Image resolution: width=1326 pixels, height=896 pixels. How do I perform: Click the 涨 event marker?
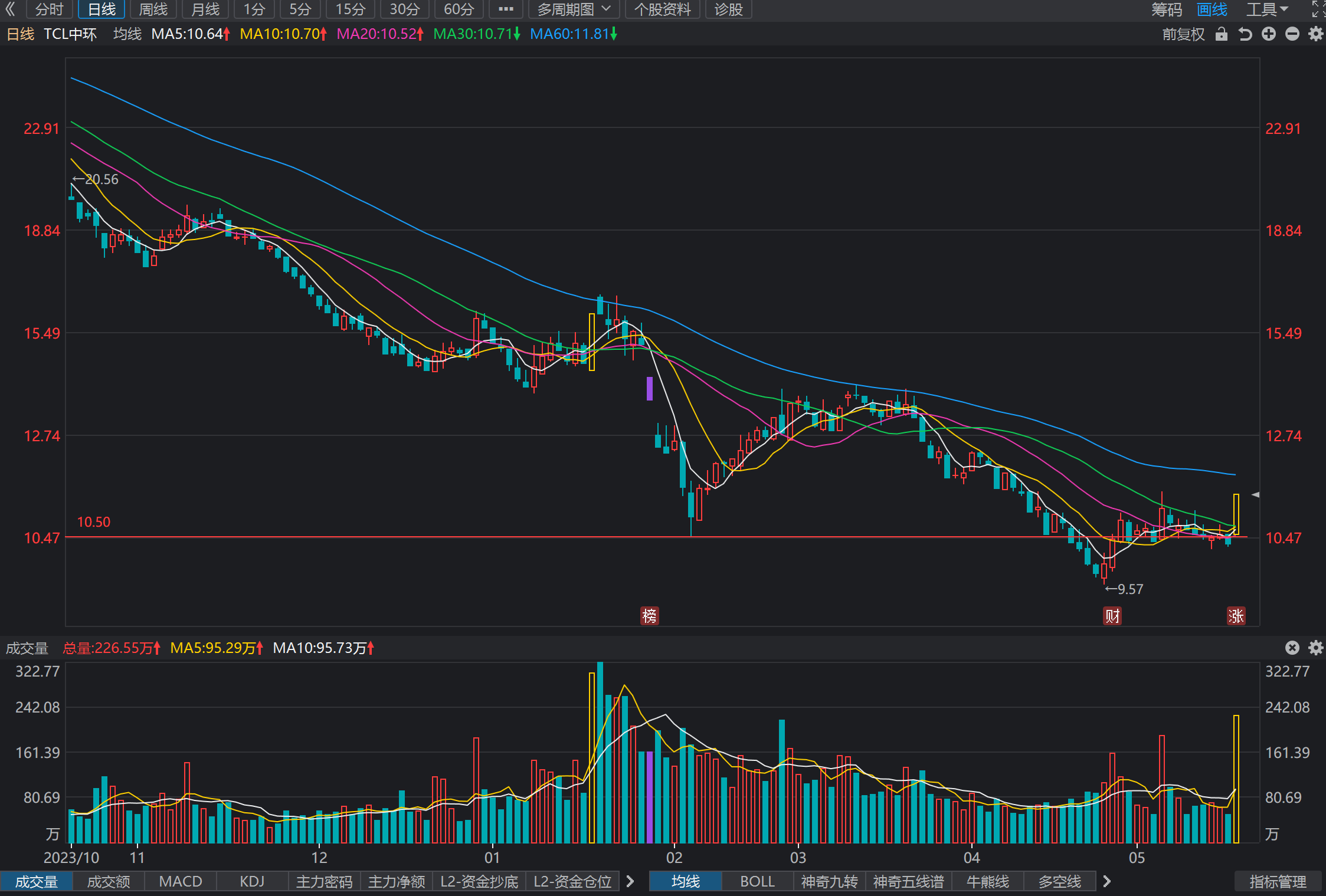coord(1236,616)
